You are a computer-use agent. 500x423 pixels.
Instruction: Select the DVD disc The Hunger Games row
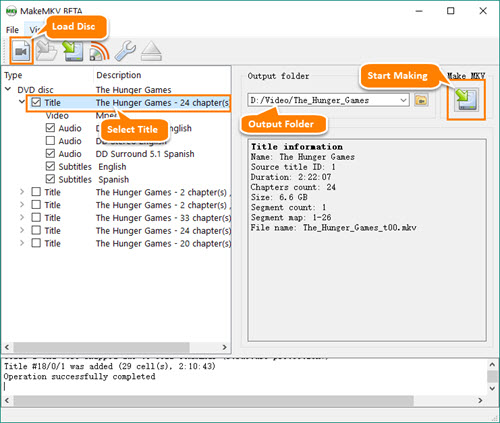[x=117, y=90]
